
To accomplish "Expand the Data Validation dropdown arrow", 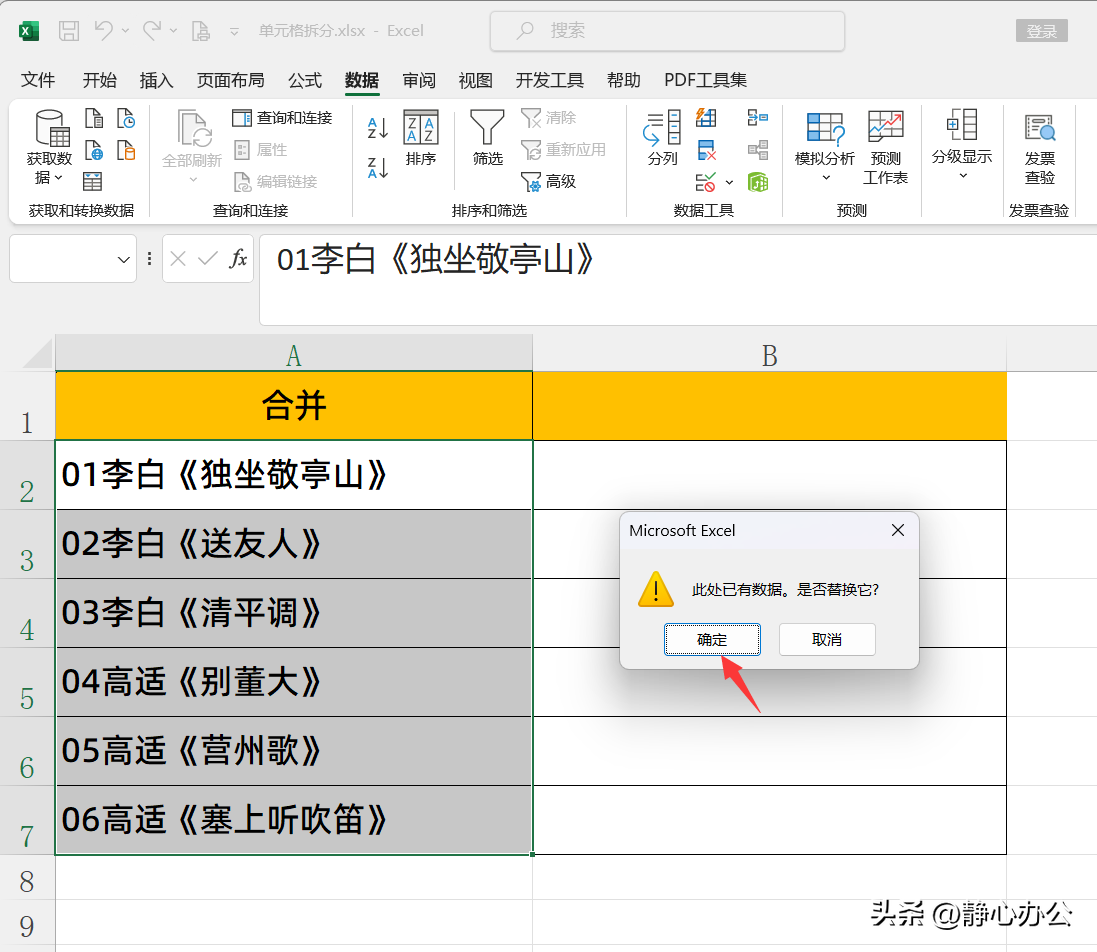I will (x=729, y=183).
